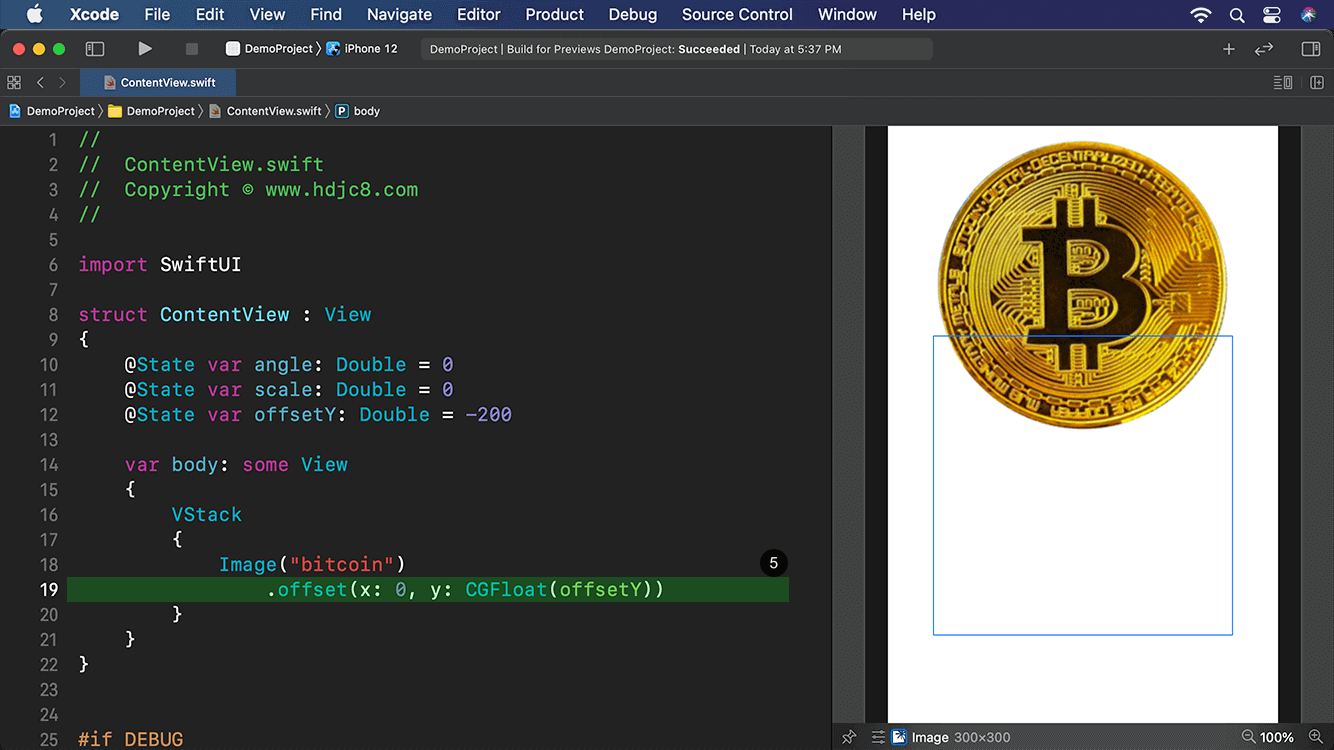1334x750 pixels.
Task: Click the Wi-Fi status icon
Action: [1201, 14]
